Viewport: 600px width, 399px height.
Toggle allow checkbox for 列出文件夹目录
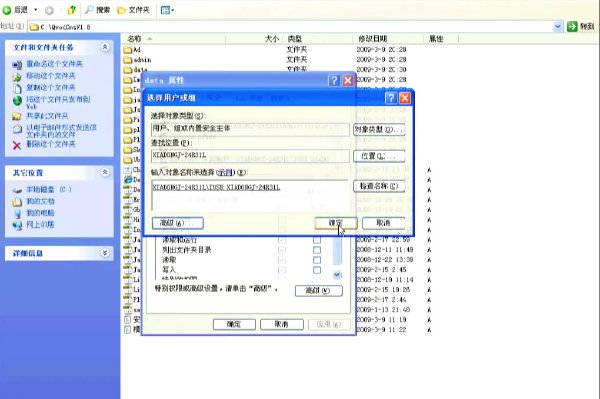click(282, 250)
